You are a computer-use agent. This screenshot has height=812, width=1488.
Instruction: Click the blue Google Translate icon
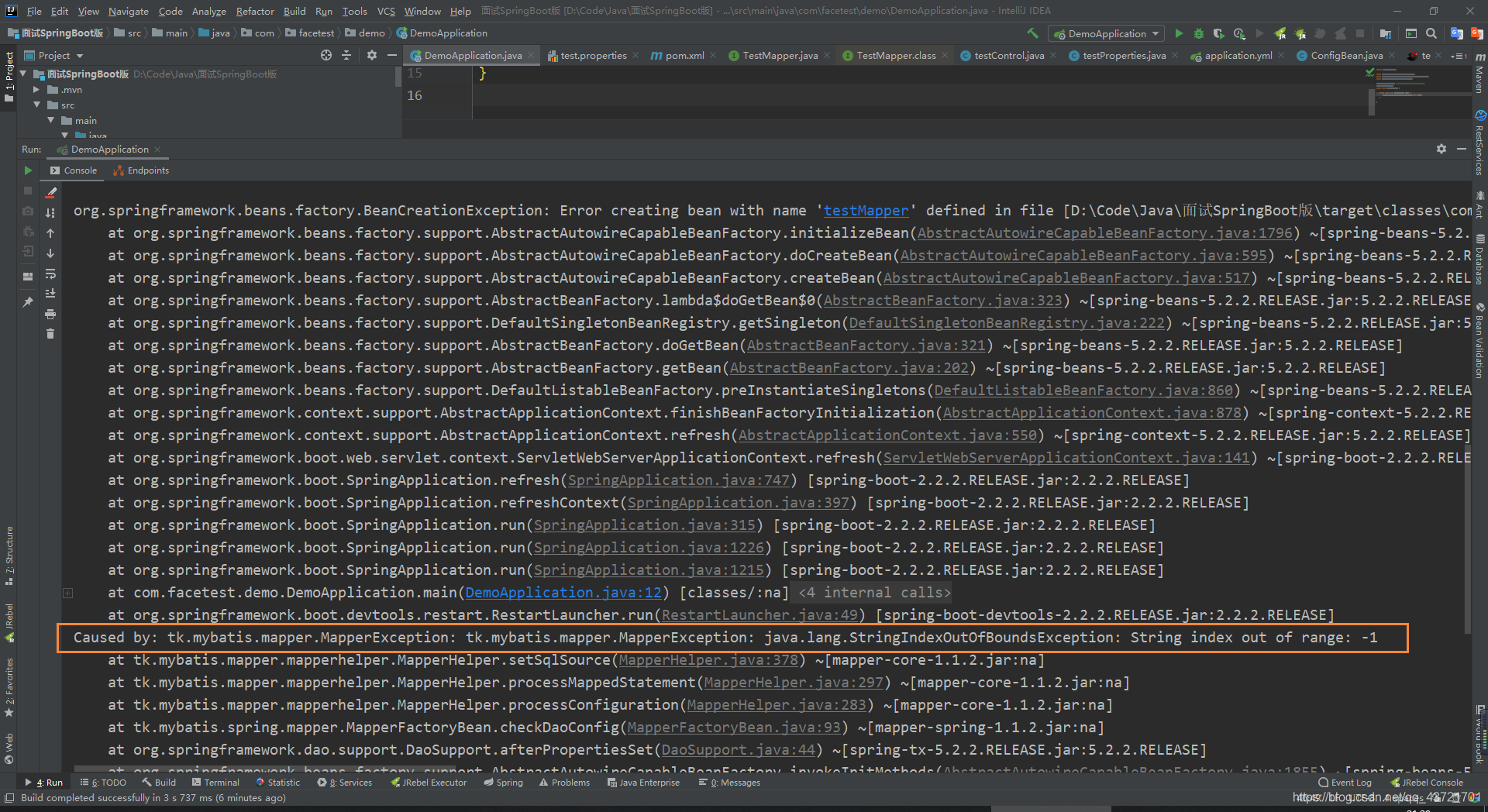1457,33
